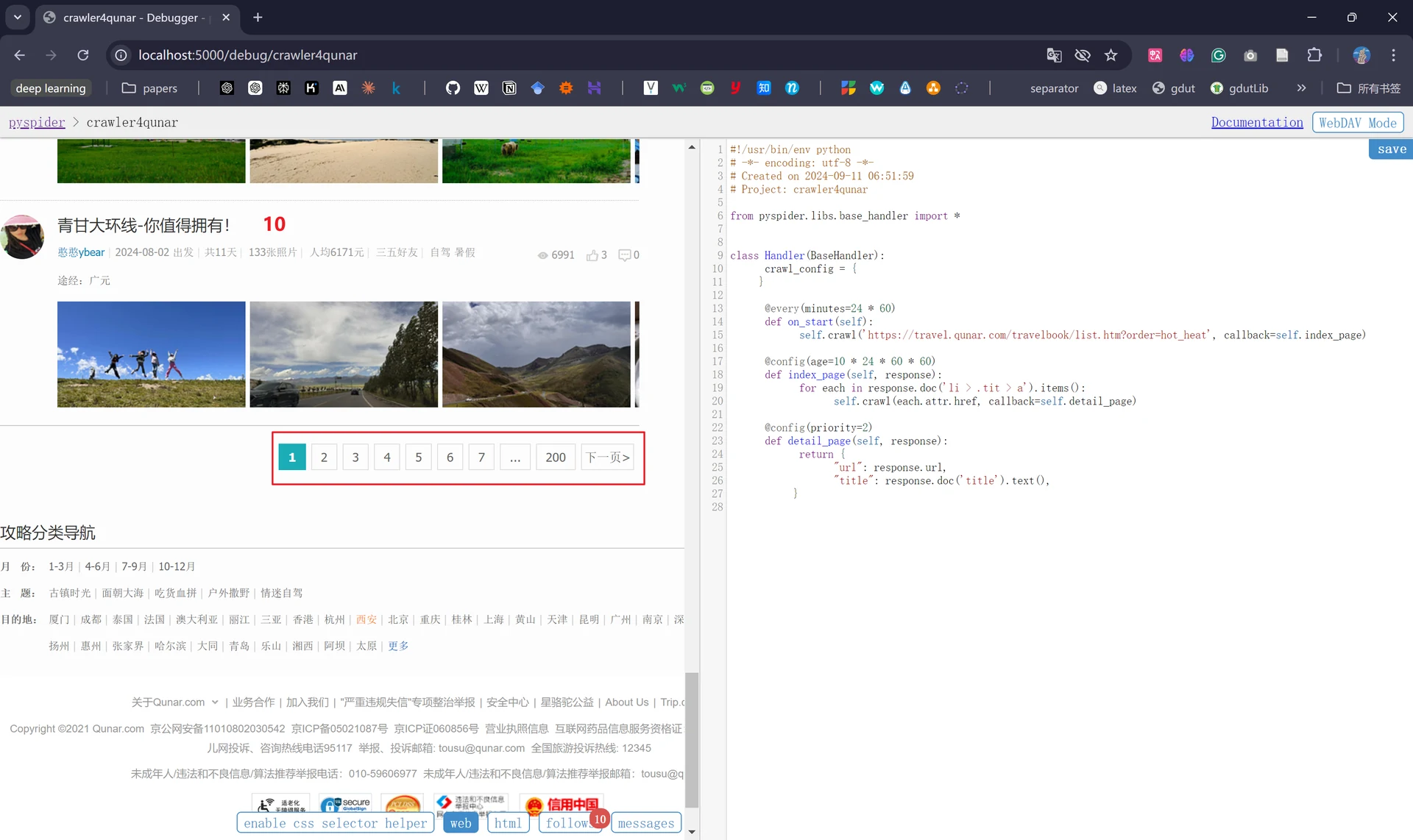Filter by 西安 destination
Image resolution: width=1413 pixels, height=840 pixels.
(366, 619)
